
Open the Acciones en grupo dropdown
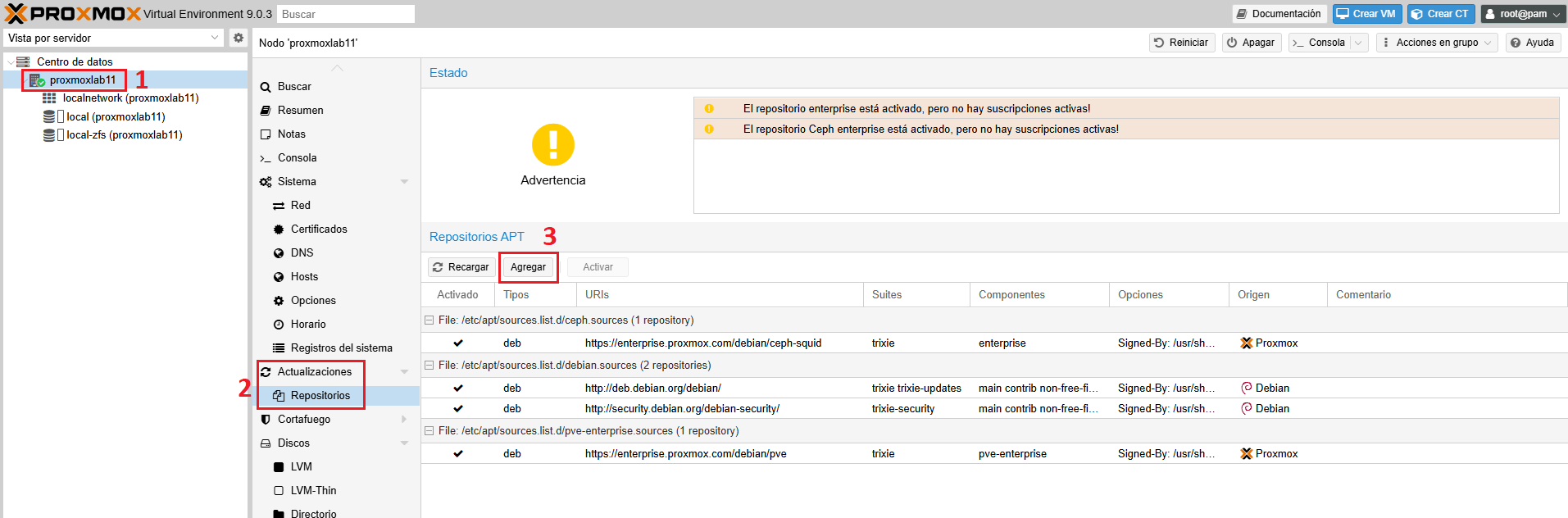click(x=1437, y=43)
